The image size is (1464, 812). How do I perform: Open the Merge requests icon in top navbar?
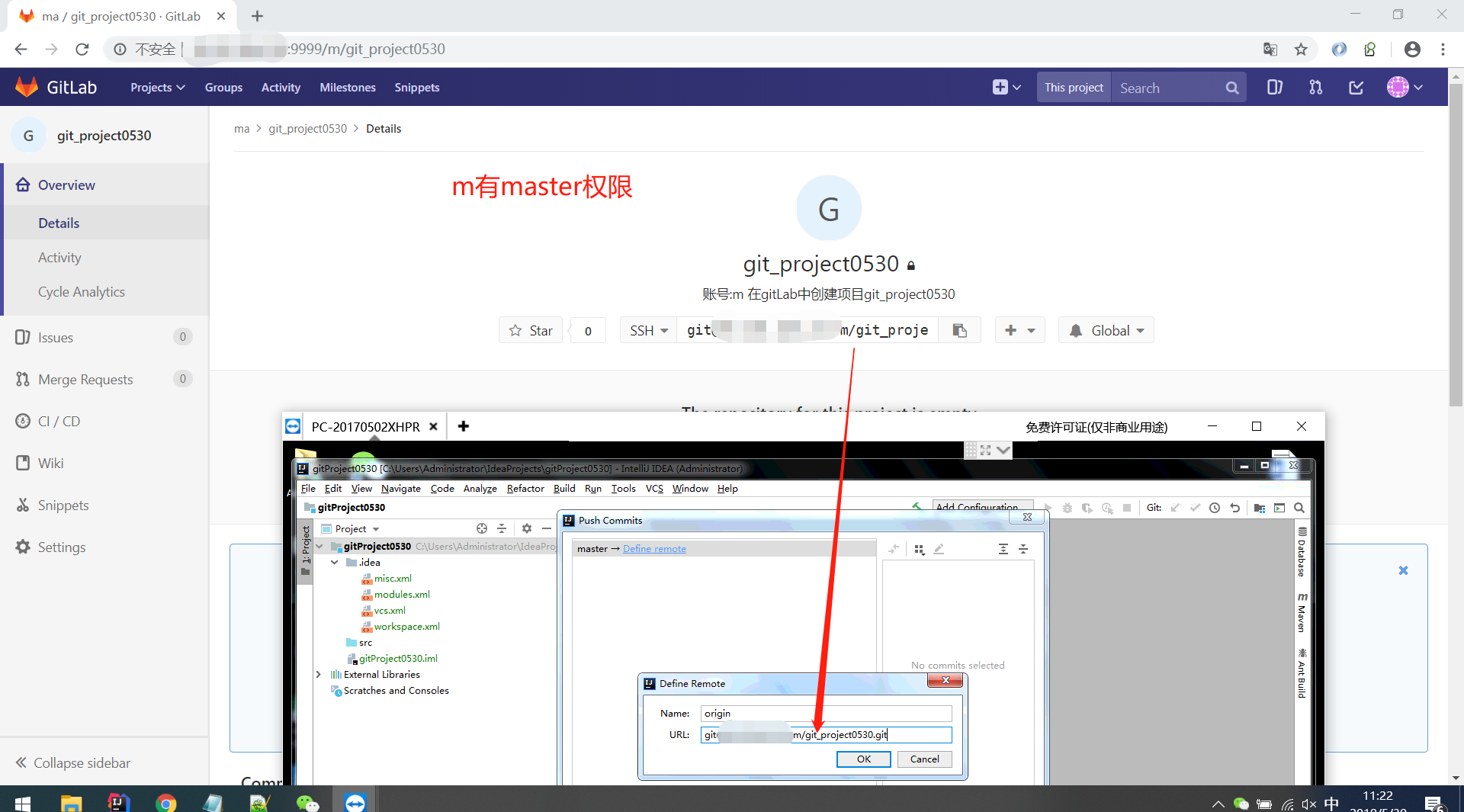1315,88
